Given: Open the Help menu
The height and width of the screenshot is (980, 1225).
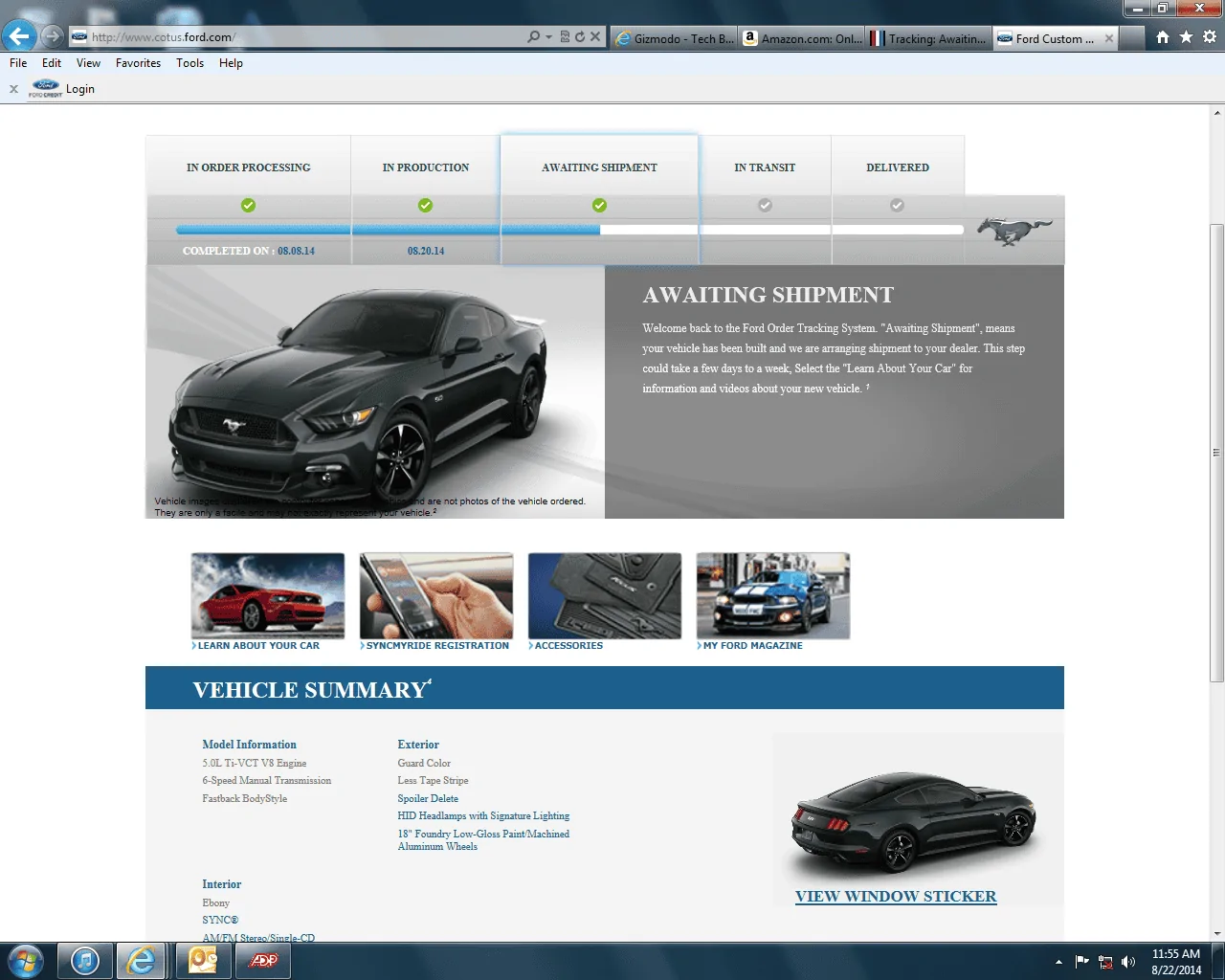Looking at the screenshot, I should pos(231,63).
